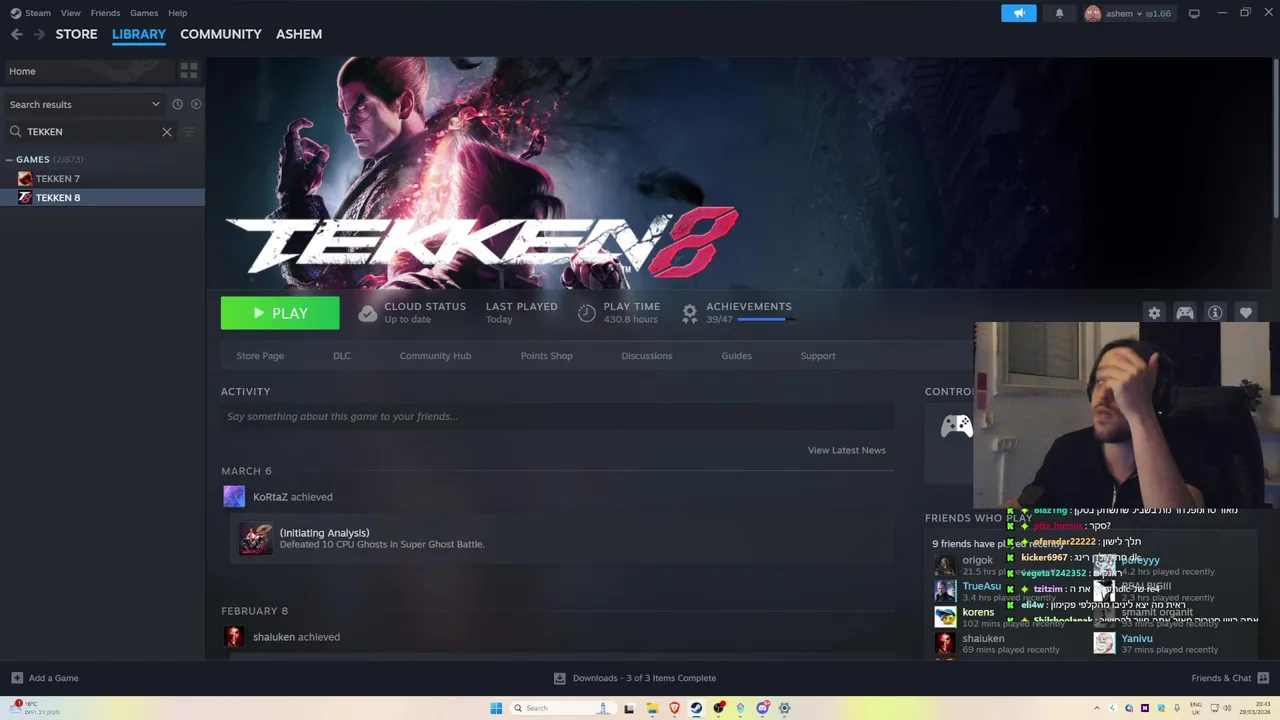Open the Windows Start menu
Viewport: 1280px width, 720px height.
tap(496, 708)
